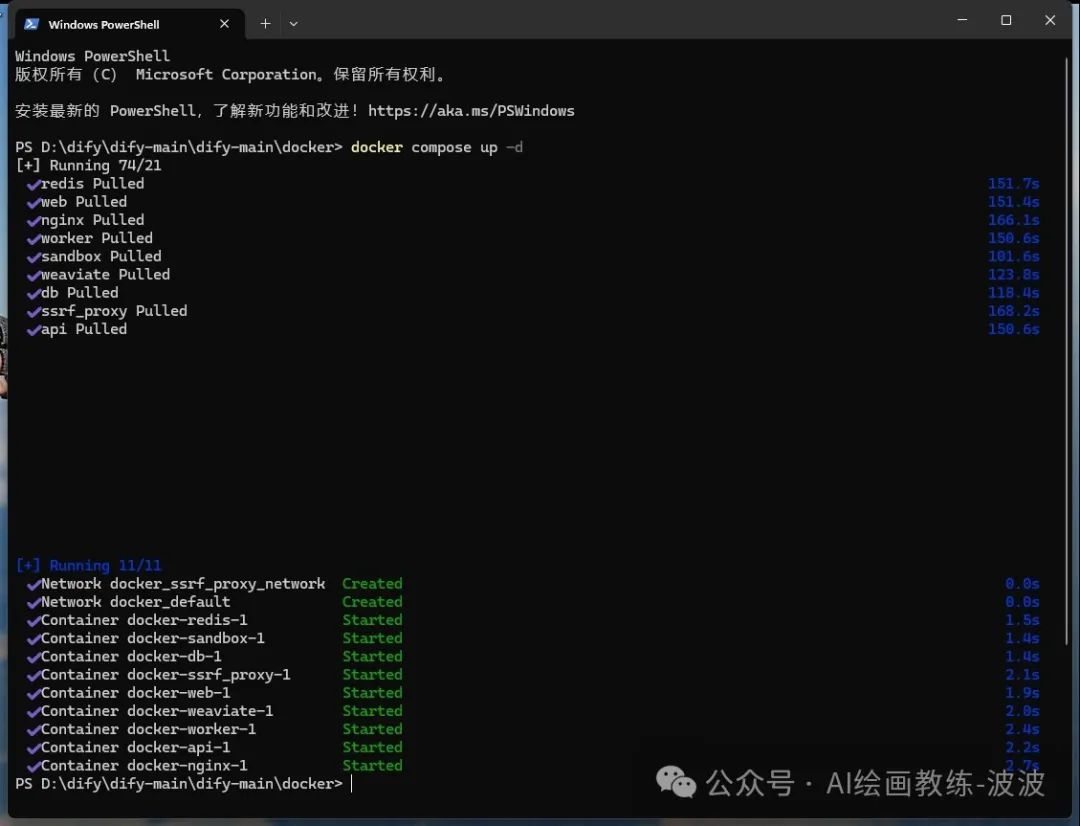
Task: Click the bottom PS prompt input line
Action: coord(185,784)
